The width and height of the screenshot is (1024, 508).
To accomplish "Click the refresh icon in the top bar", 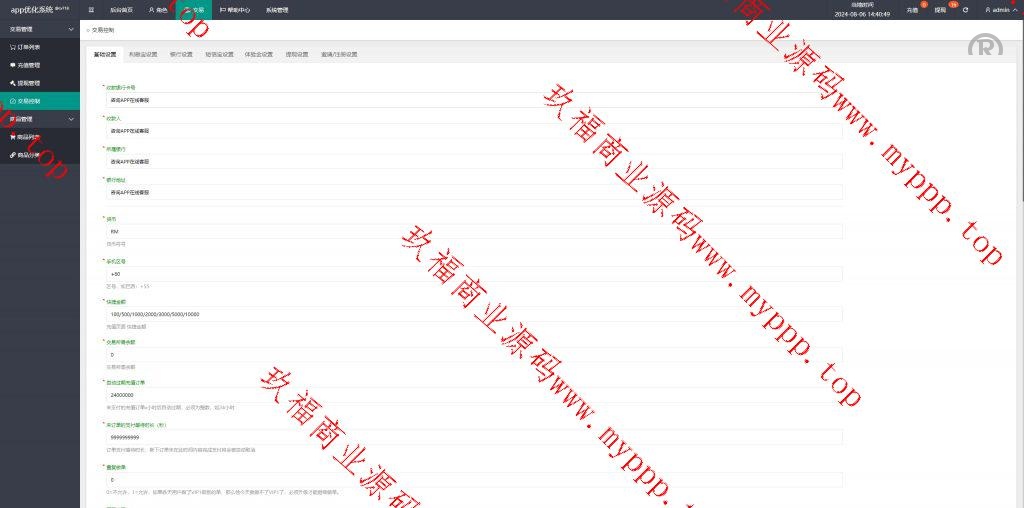I will click(965, 10).
